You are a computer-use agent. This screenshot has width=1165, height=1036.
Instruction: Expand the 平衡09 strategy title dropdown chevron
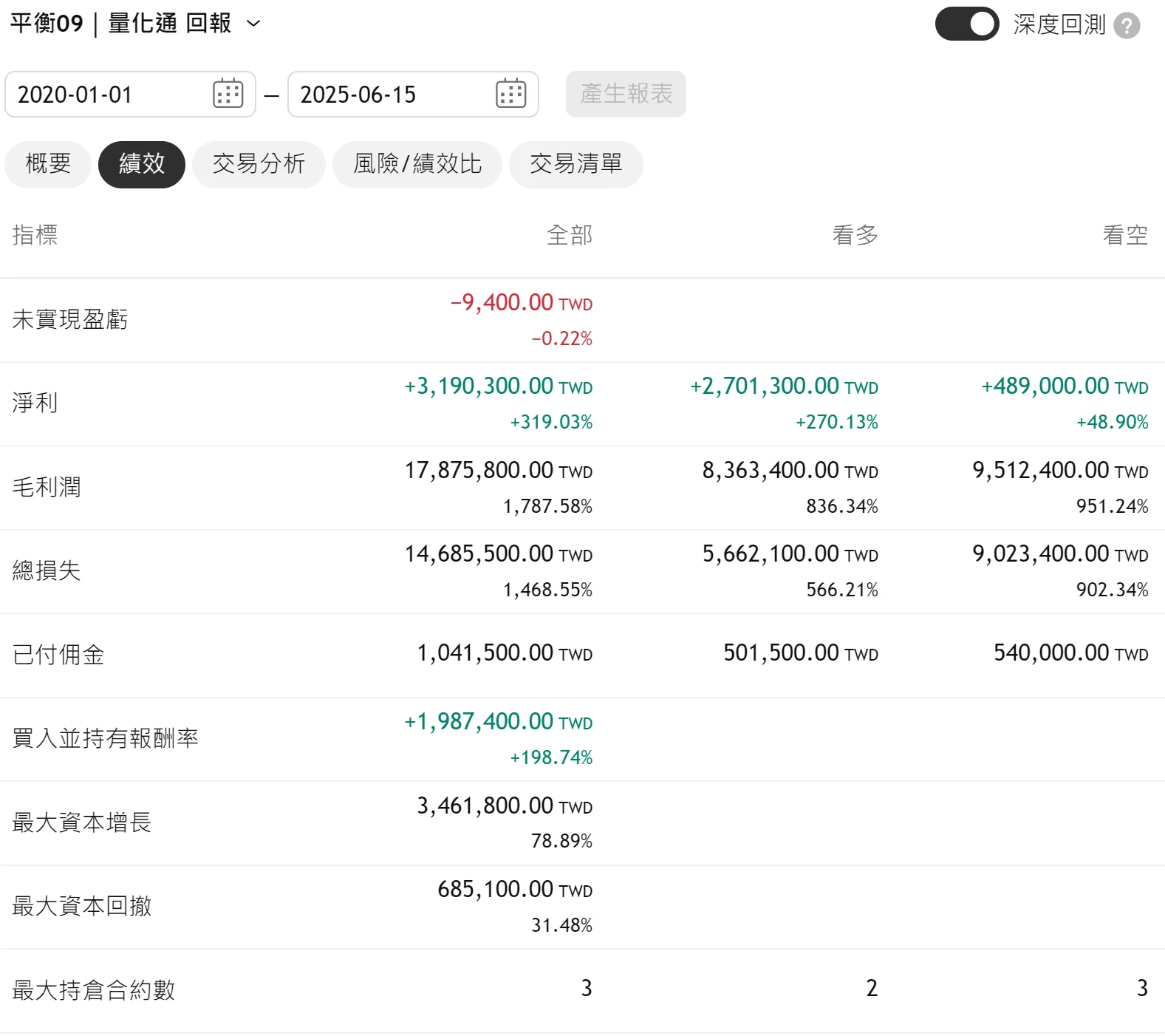pos(253,24)
